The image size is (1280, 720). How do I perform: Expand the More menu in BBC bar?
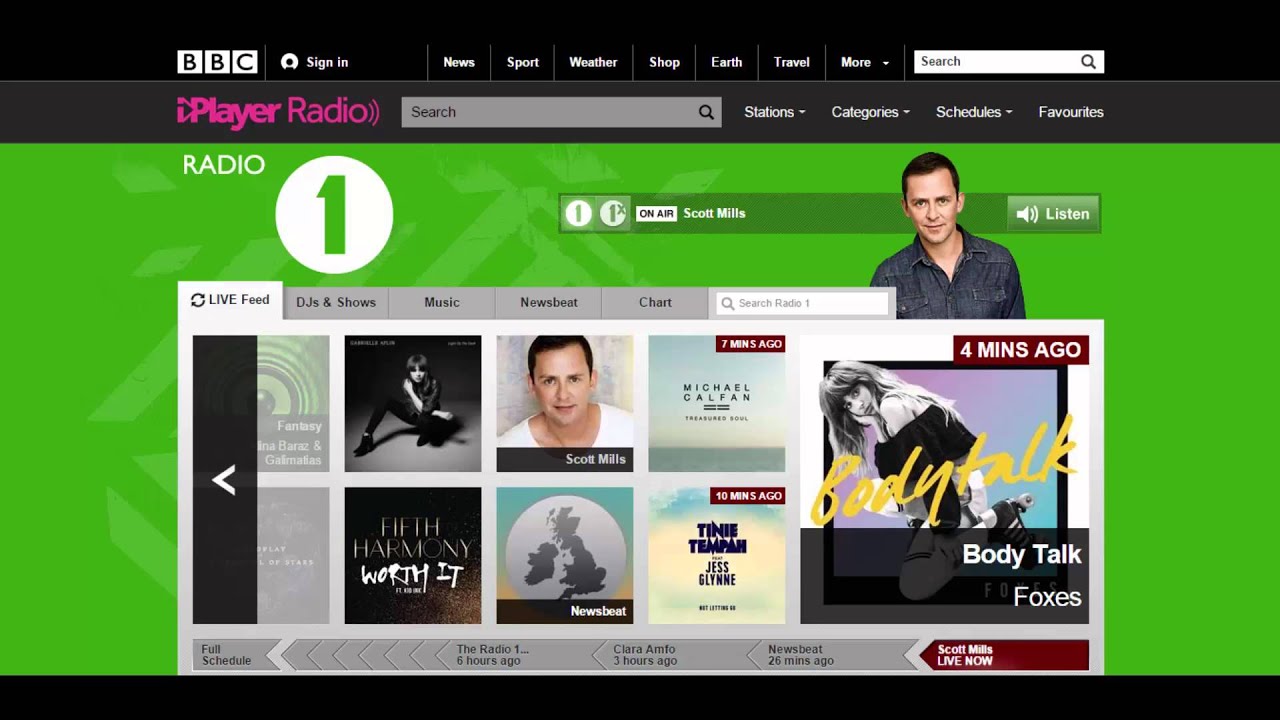click(x=865, y=62)
